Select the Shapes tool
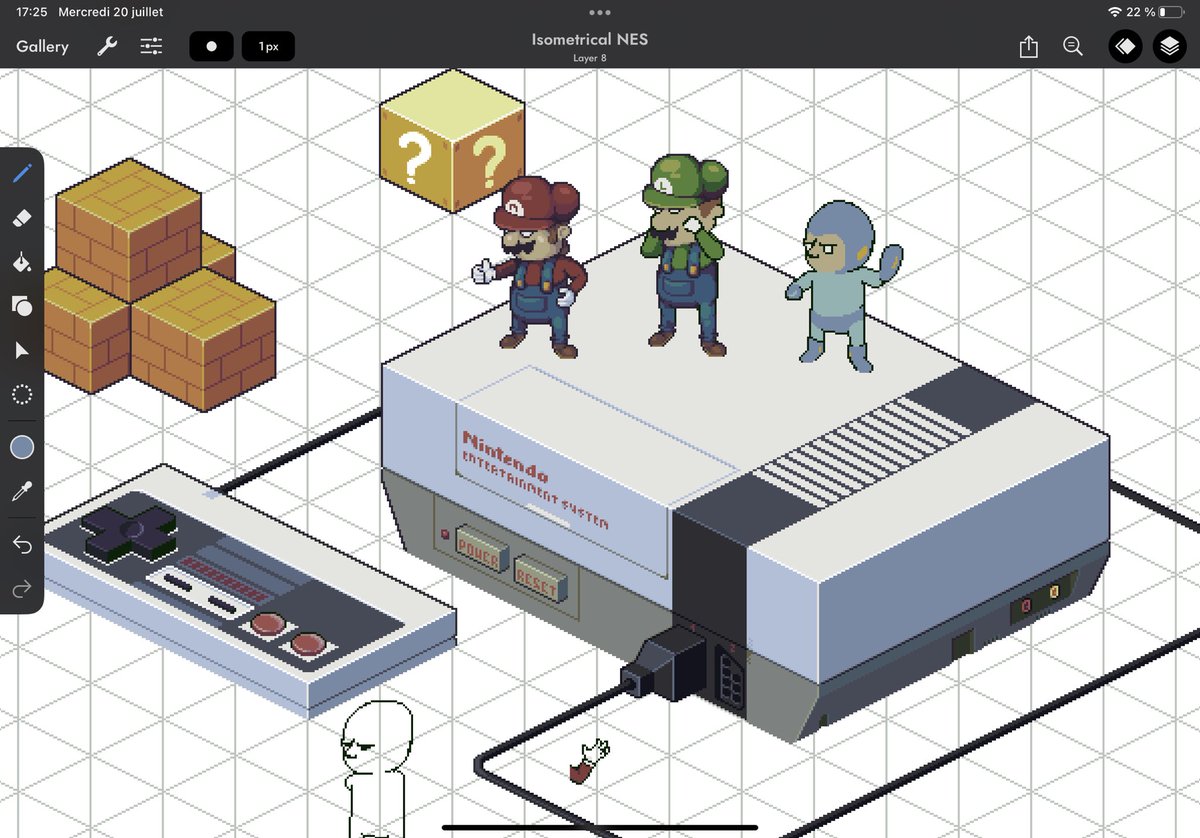 tap(21, 306)
